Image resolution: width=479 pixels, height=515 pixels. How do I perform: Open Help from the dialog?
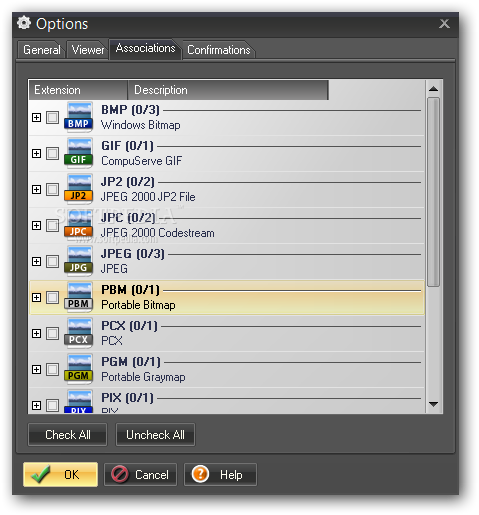(220, 474)
